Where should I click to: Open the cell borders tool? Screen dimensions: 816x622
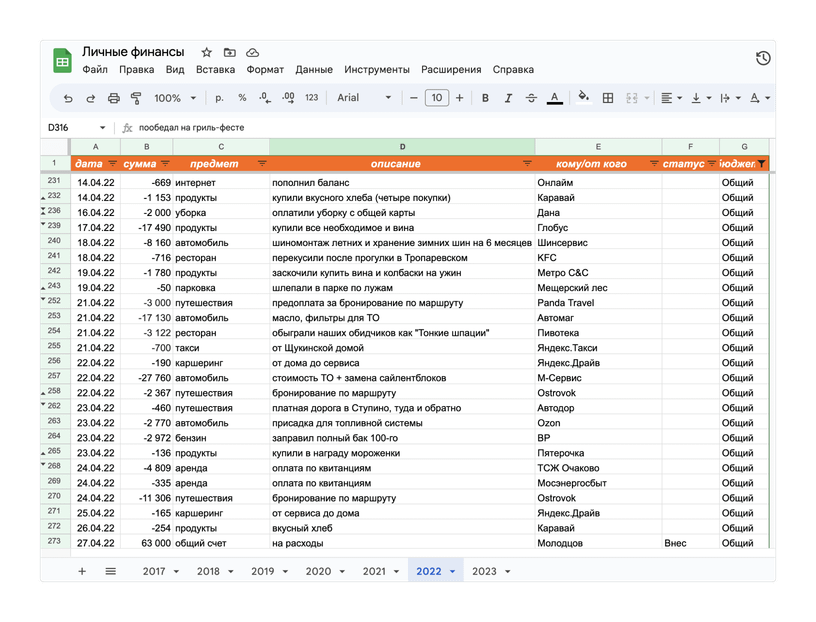pos(607,98)
